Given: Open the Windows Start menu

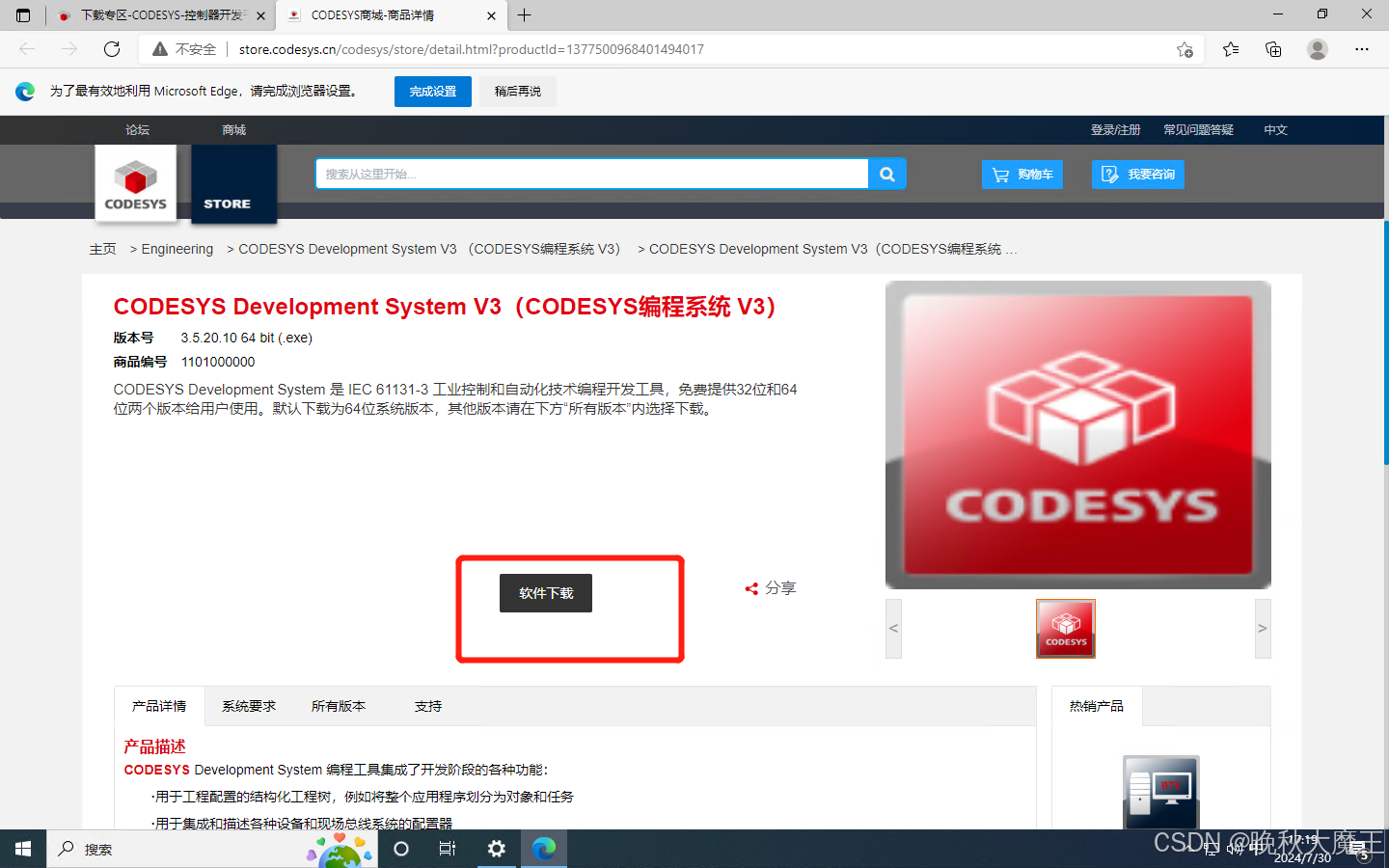Looking at the screenshot, I should [23, 849].
